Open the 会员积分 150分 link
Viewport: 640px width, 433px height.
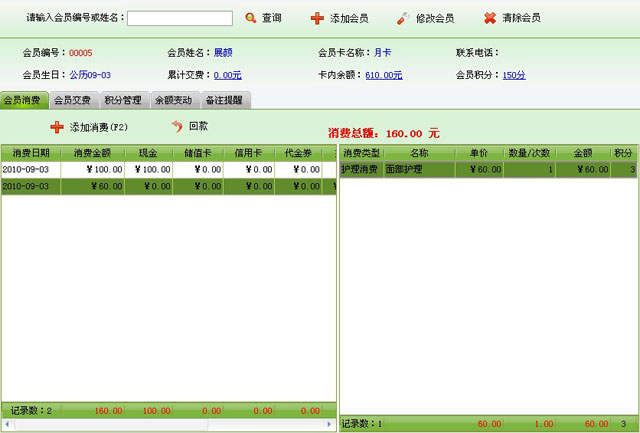tap(513, 75)
